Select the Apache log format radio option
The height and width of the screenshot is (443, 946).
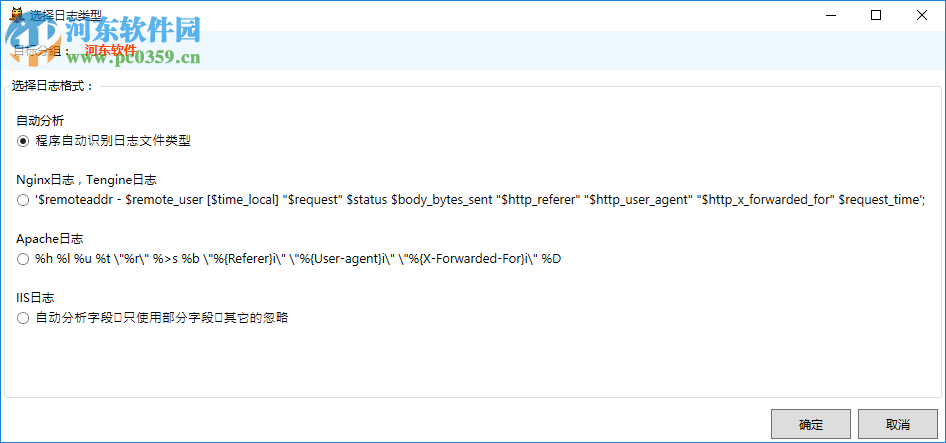(23, 259)
